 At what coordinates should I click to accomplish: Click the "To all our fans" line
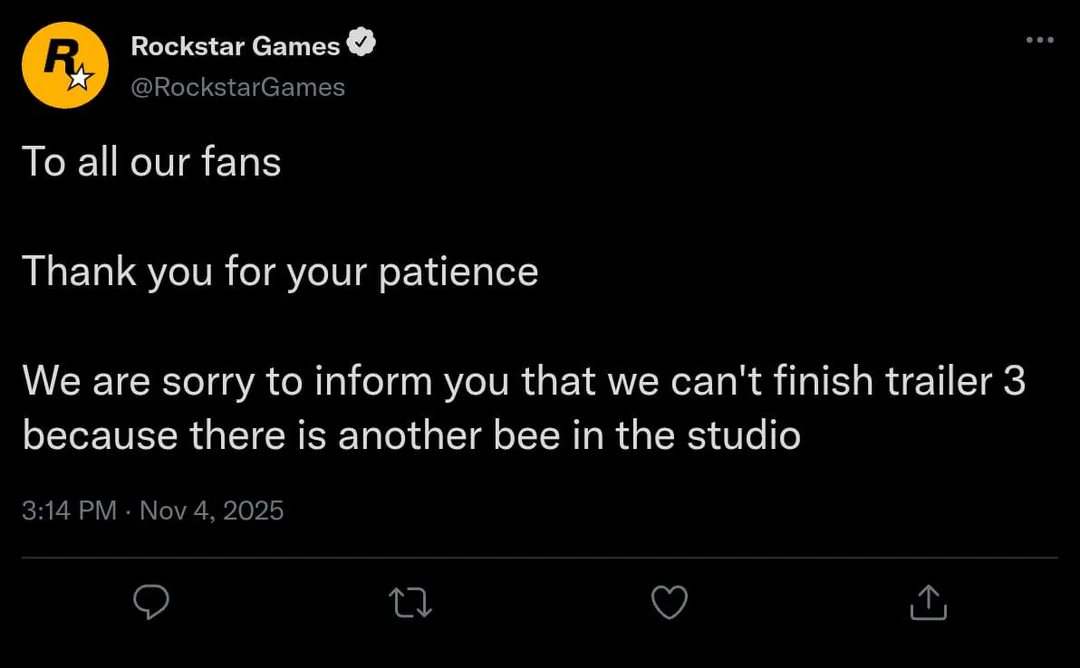(x=151, y=162)
